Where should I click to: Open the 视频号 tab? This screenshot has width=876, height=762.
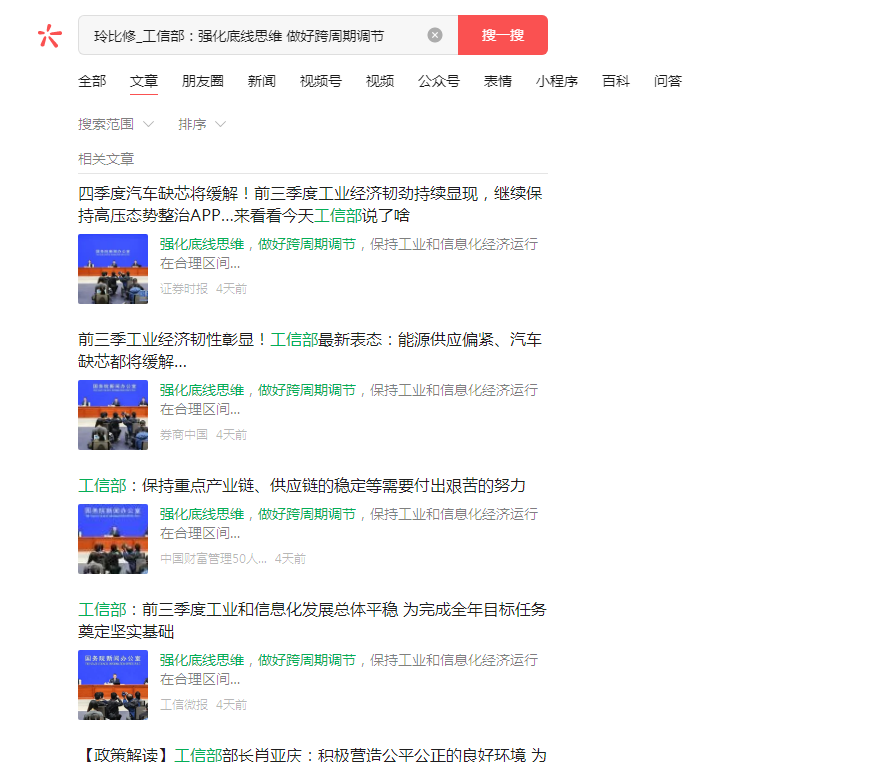coord(321,81)
